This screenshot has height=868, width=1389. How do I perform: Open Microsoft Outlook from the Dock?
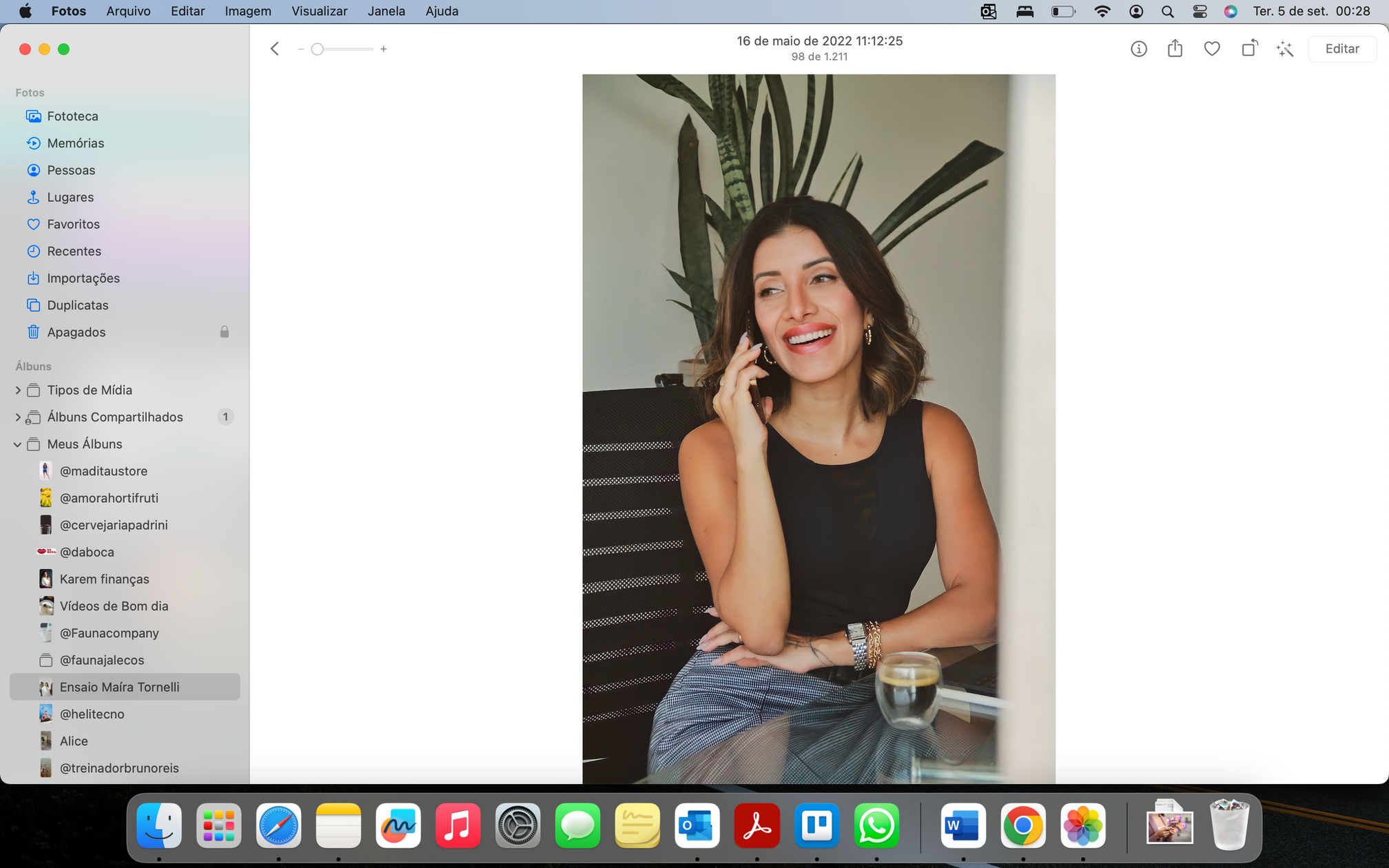[x=697, y=825]
